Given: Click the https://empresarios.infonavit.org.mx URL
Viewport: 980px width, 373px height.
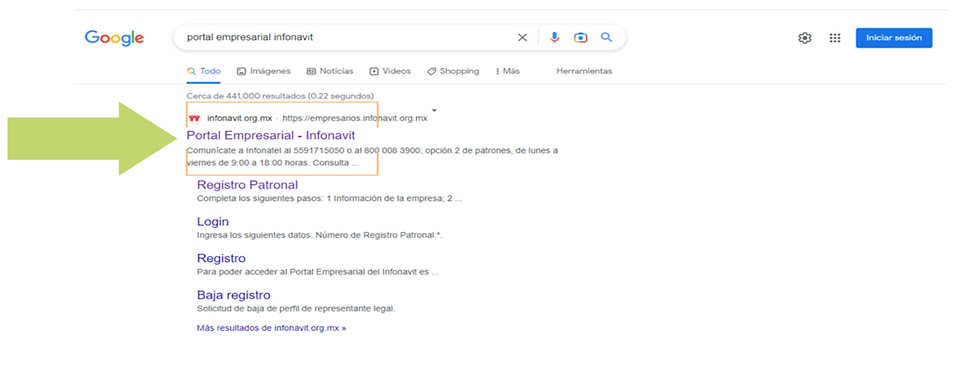Looking at the screenshot, I should (355, 118).
